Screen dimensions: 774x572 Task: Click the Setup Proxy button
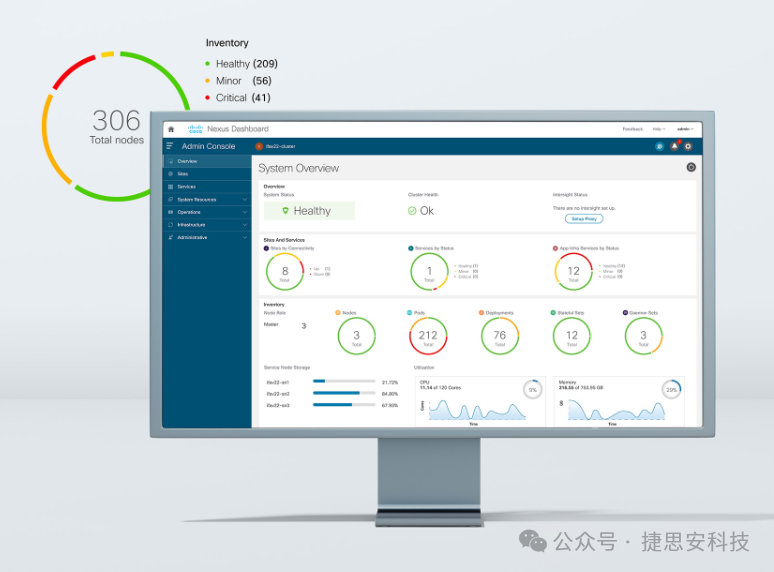coord(584,218)
